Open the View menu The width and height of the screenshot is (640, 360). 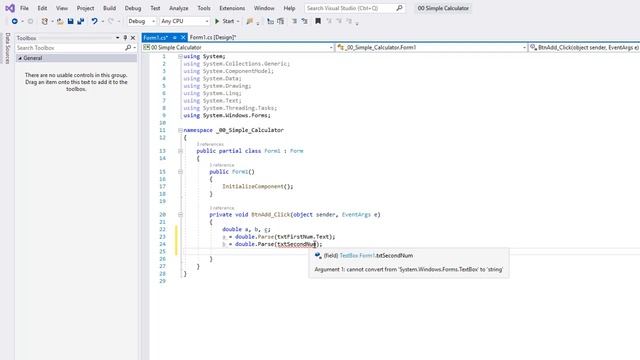[62, 8]
